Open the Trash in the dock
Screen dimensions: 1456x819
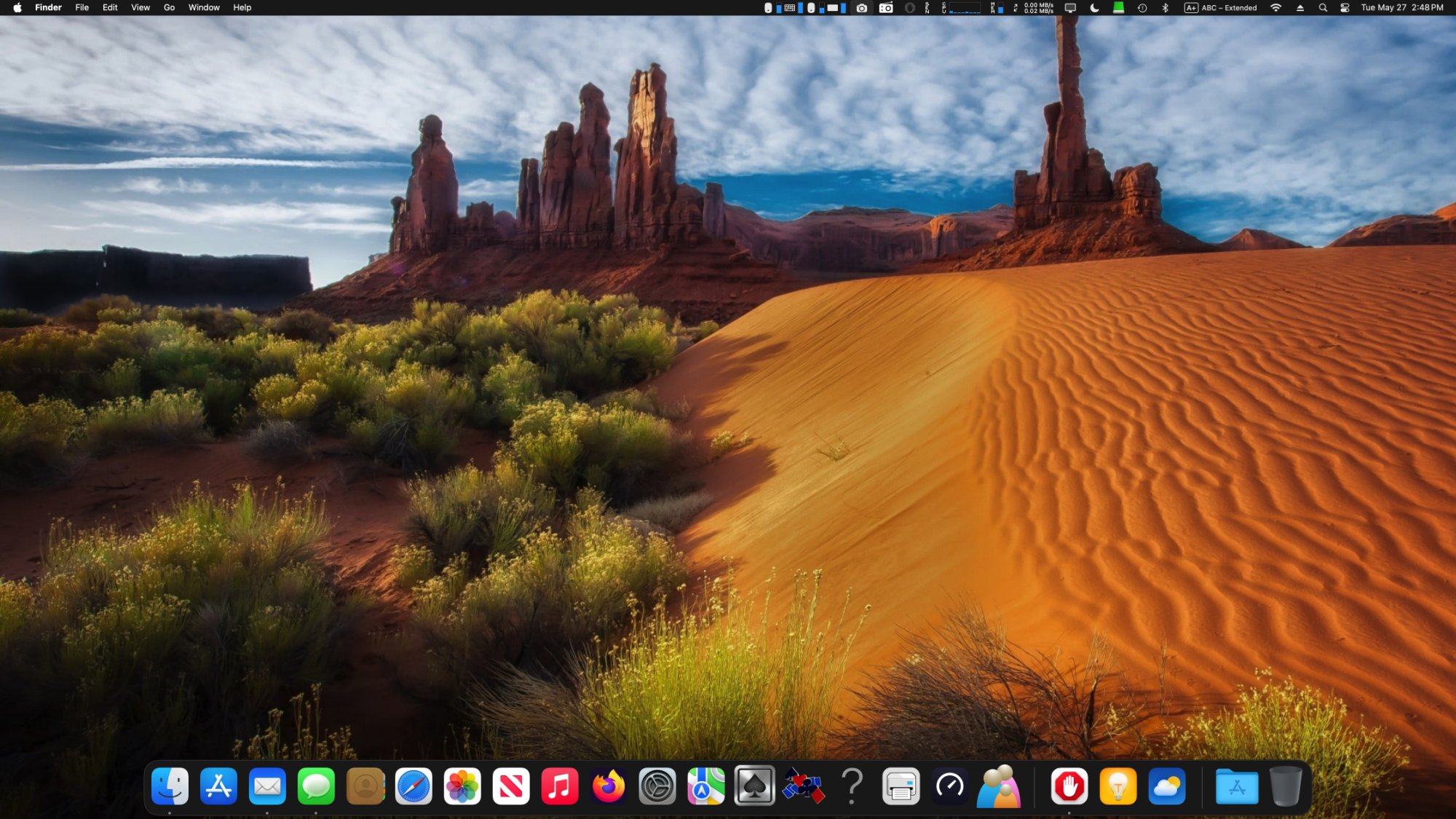1286,786
